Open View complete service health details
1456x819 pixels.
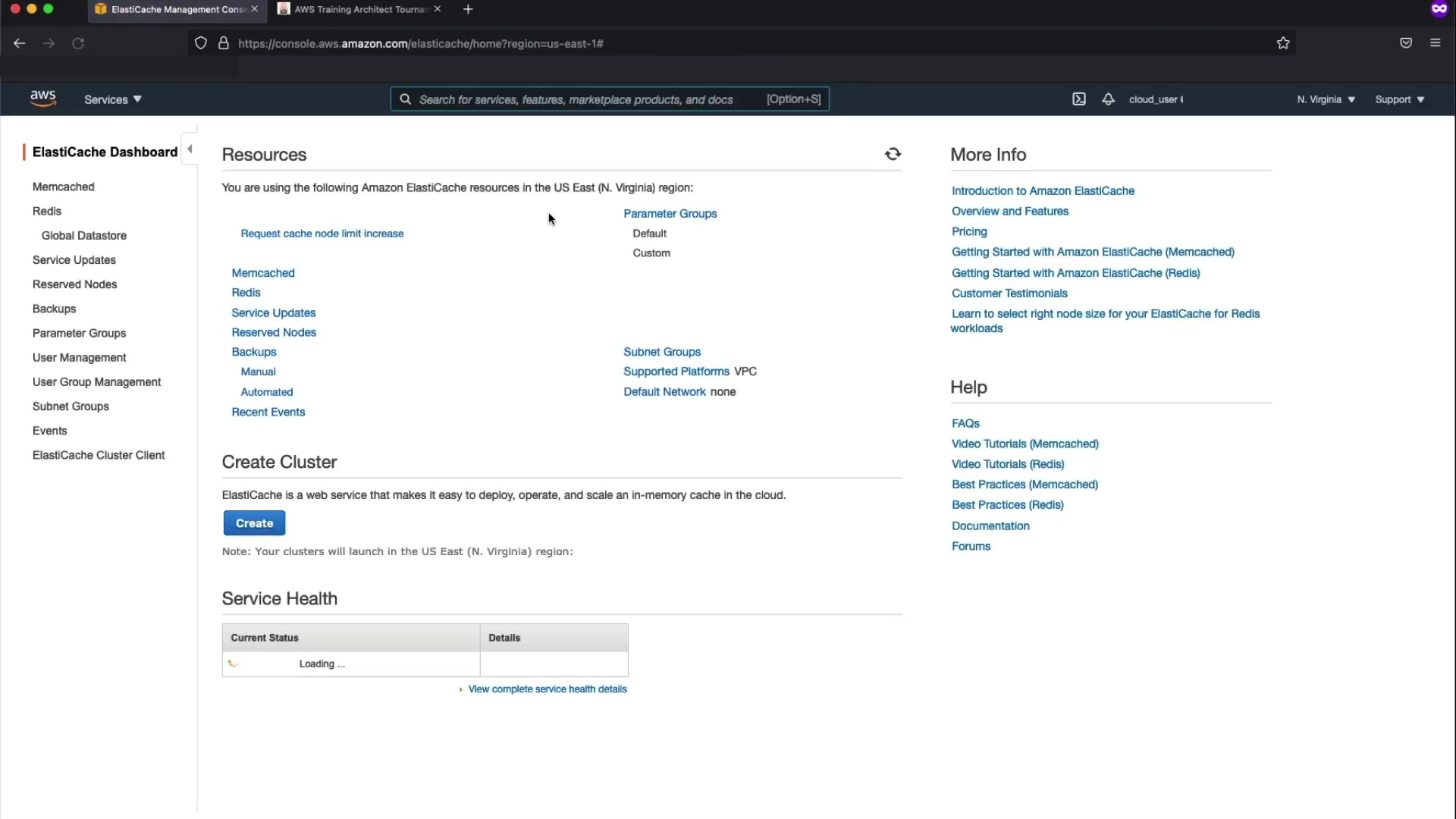coord(547,689)
